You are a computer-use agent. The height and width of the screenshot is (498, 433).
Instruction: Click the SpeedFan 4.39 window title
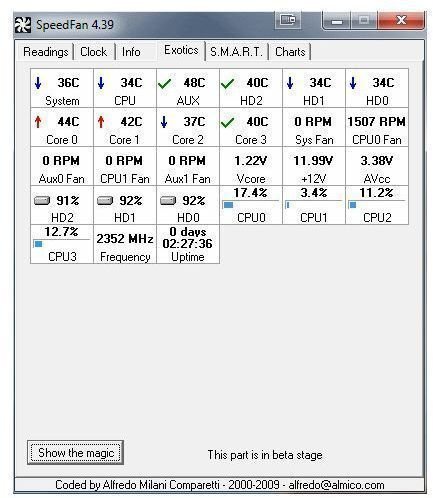[x=75, y=25]
